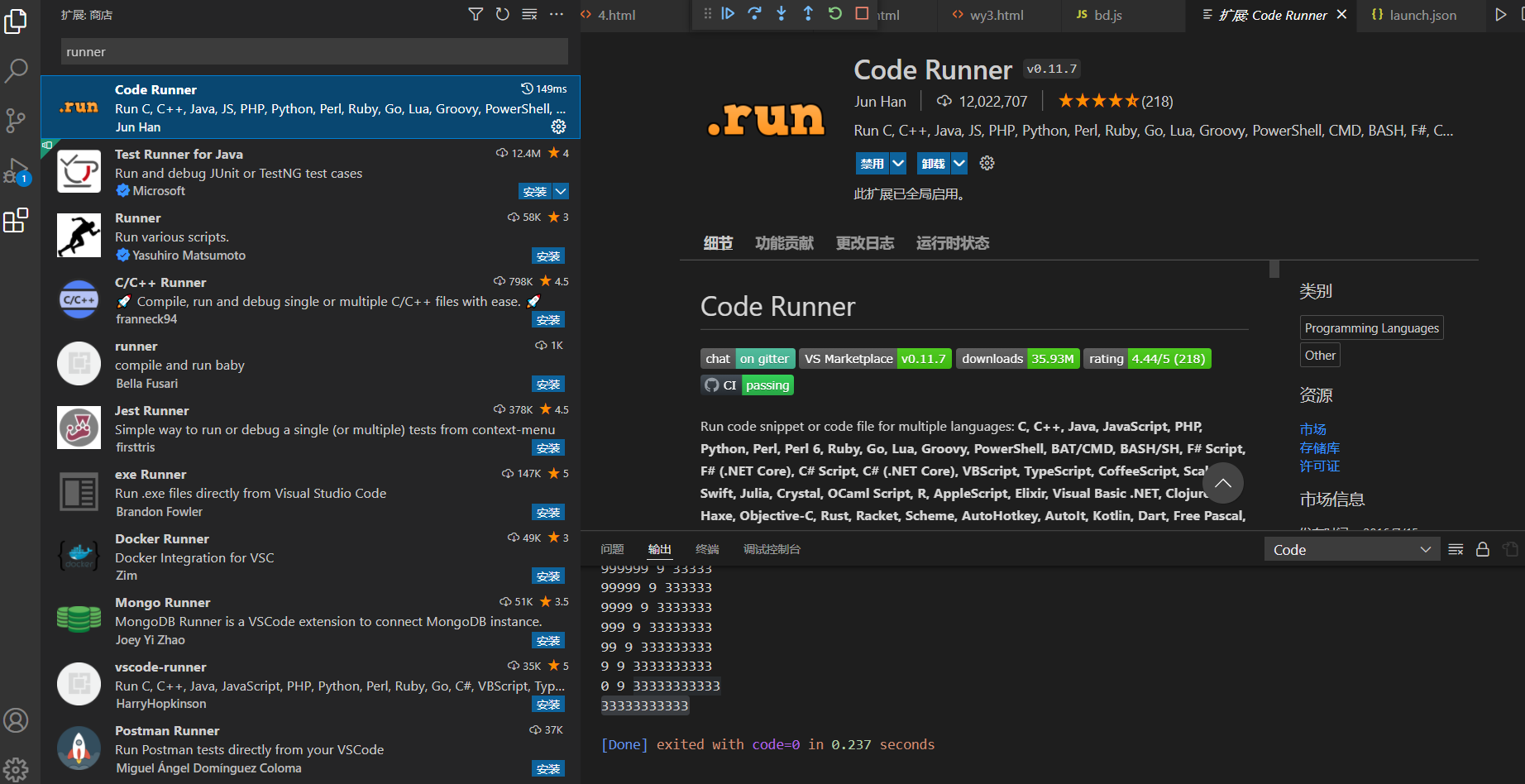Open the Accounts menu icon

tap(16, 720)
